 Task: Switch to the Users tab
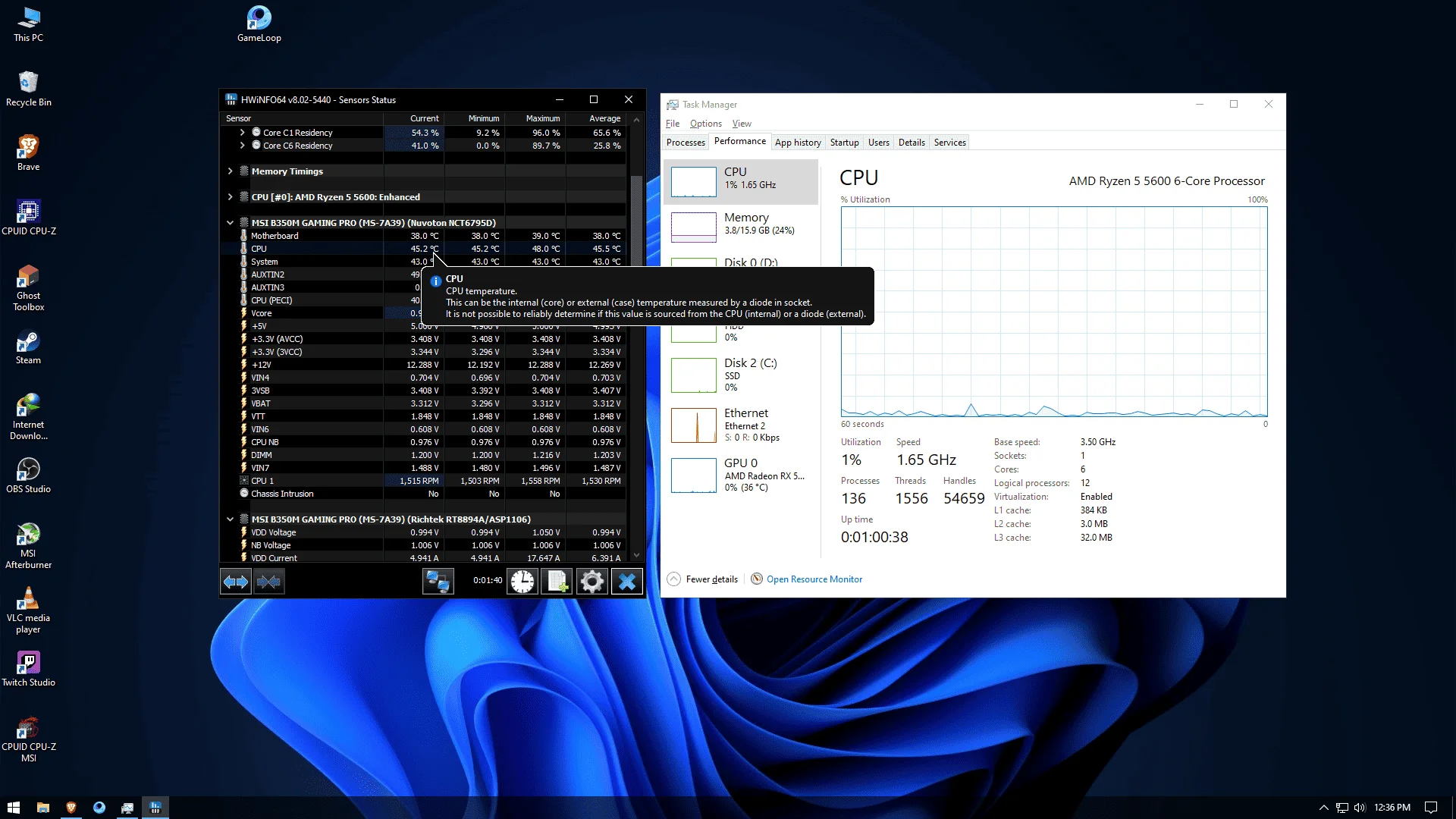pos(878,143)
